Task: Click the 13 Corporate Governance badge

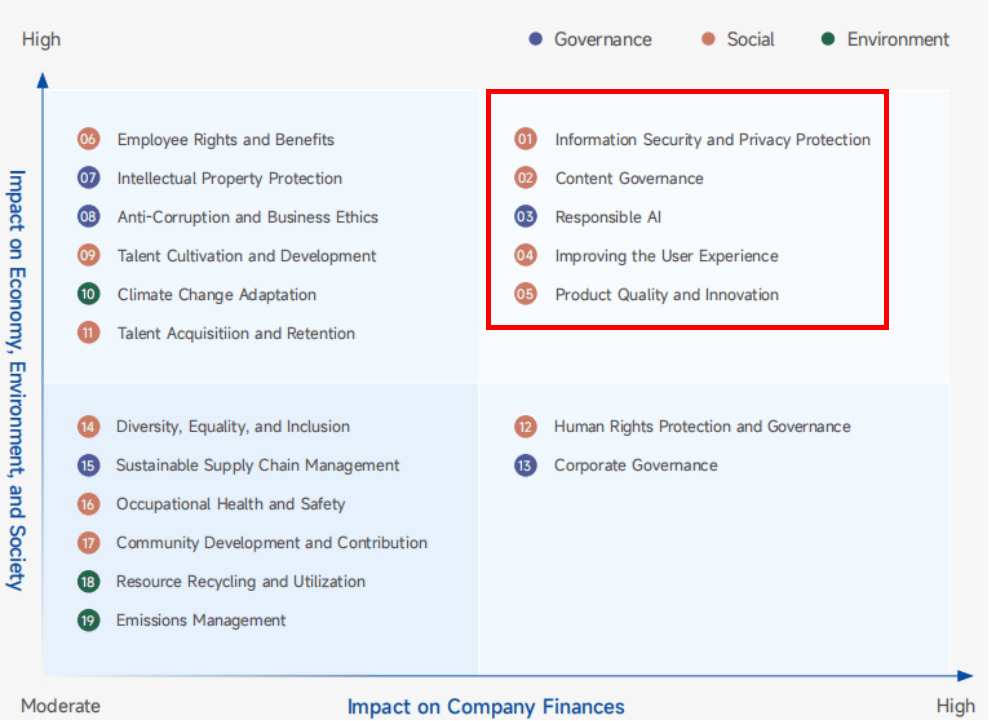Action: click(525, 466)
